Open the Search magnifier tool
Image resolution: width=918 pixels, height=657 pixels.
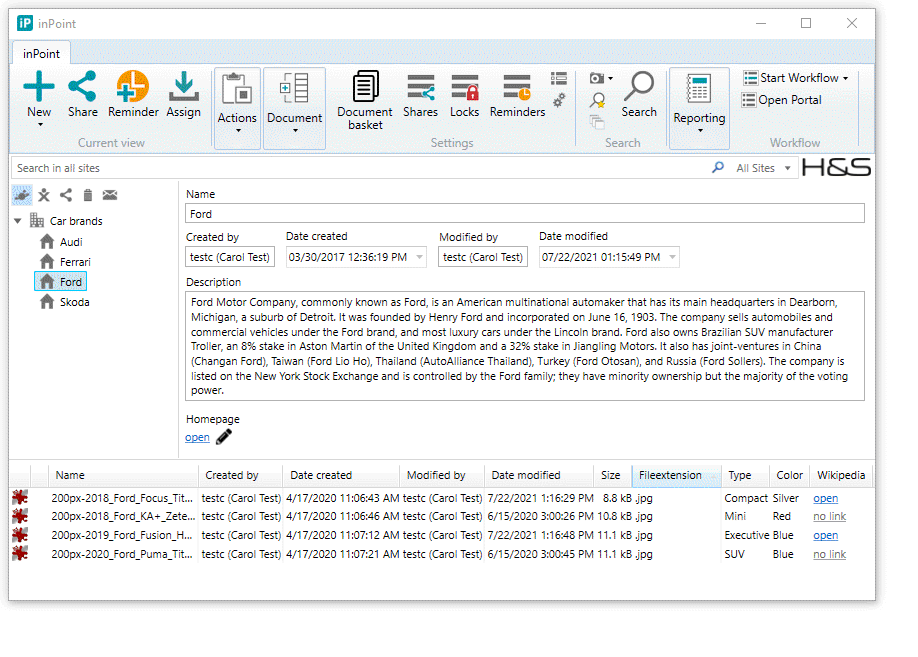coord(639,95)
